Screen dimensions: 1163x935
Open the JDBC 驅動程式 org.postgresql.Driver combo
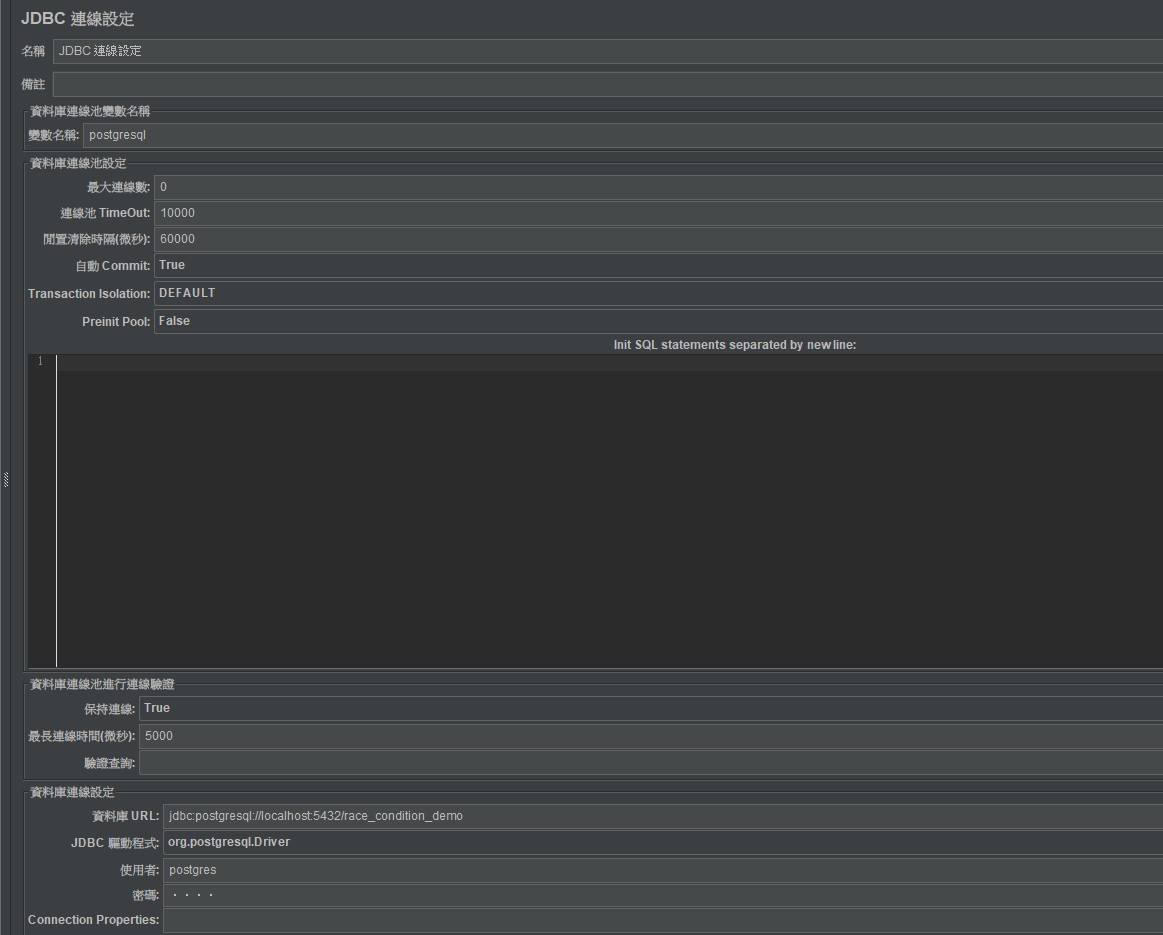pos(660,842)
